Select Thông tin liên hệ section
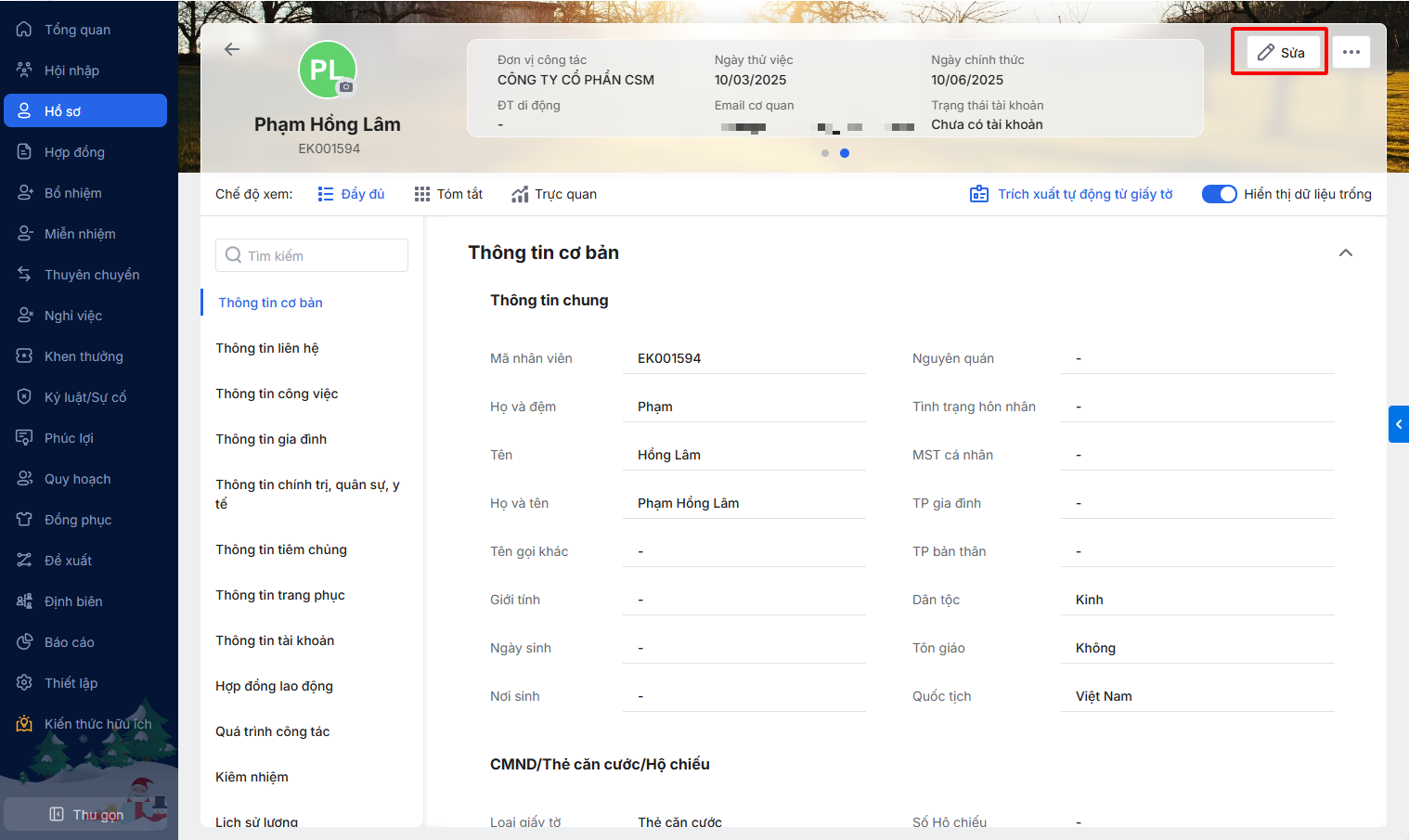 (267, 348)
